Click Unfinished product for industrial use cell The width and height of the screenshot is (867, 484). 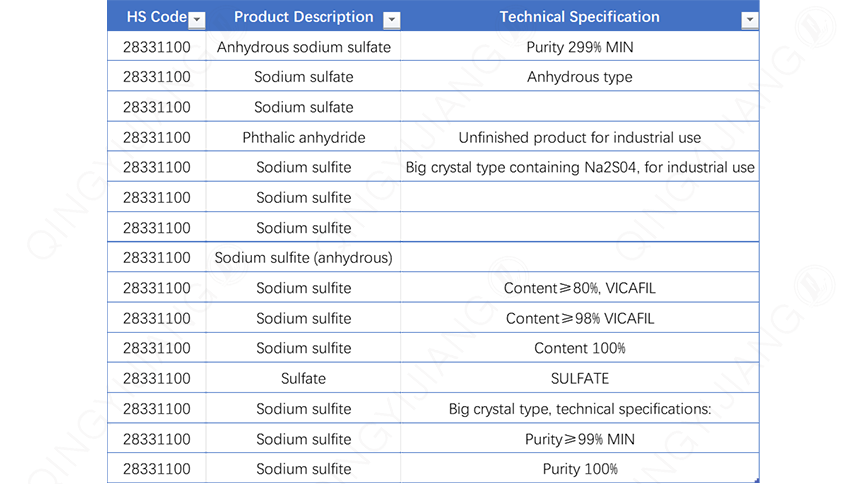579,137
